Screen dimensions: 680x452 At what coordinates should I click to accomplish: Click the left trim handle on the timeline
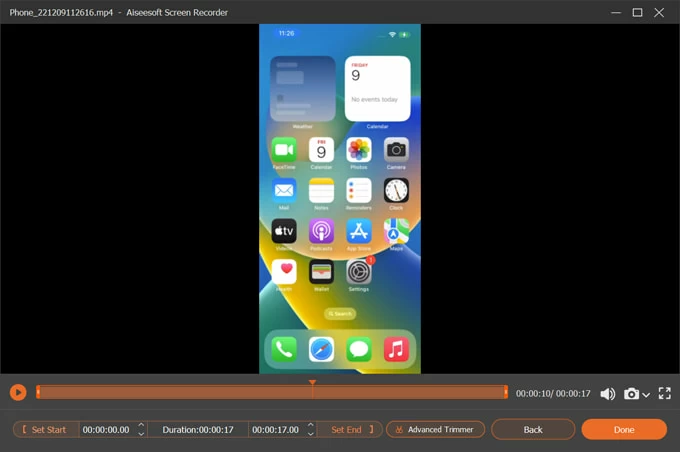(38, 392)
